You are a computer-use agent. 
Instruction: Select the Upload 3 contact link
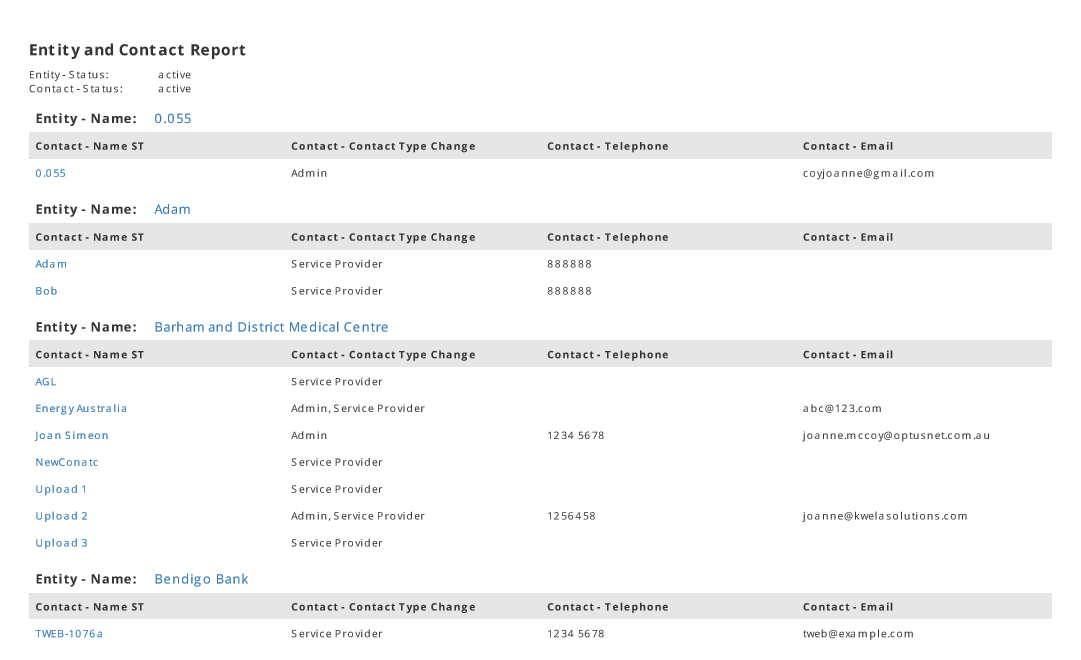[61, 544]
